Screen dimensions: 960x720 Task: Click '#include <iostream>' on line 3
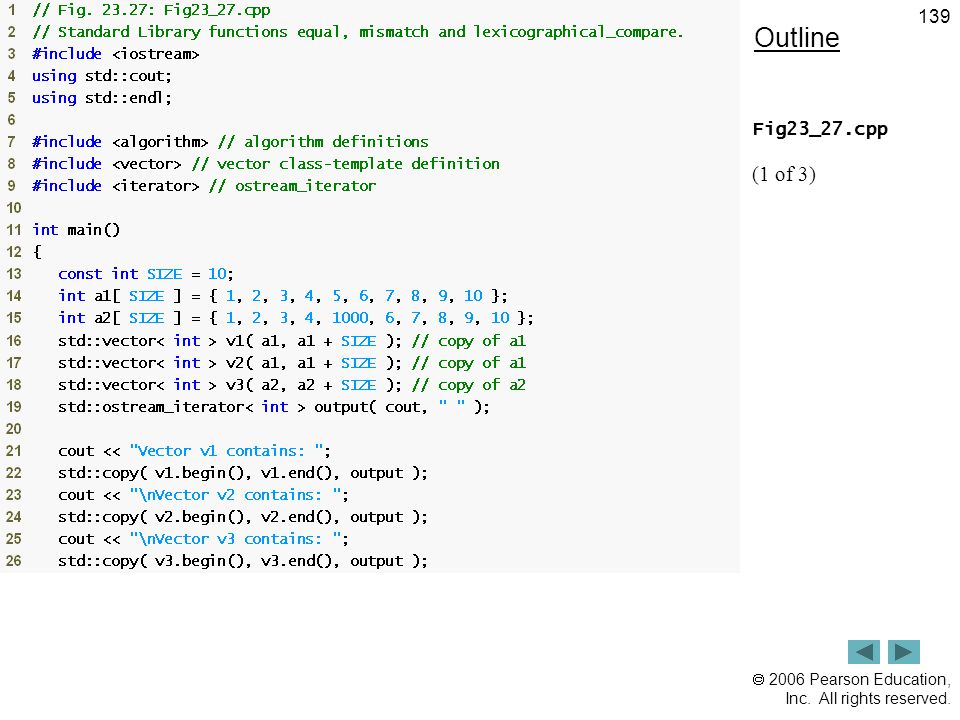click(x=116, y=54)
